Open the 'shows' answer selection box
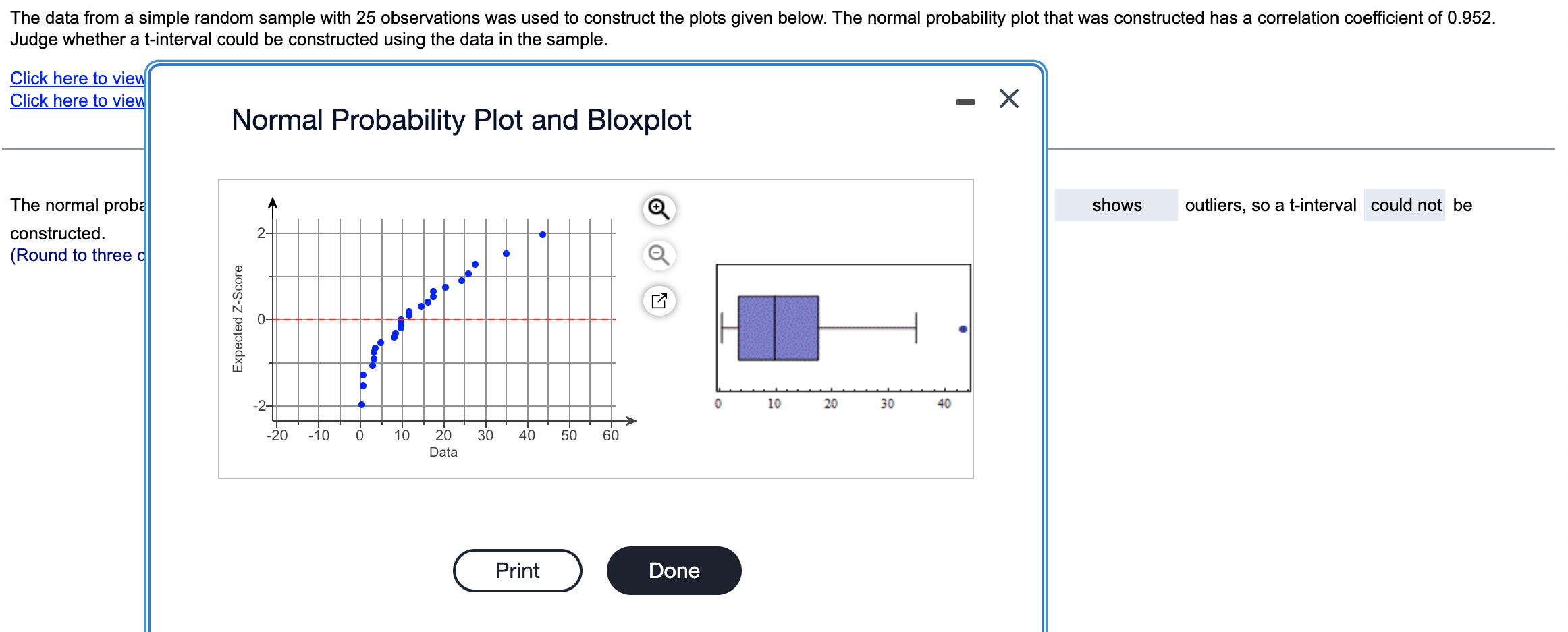This screenshot has width=1568, height=632. [1116, 206]
